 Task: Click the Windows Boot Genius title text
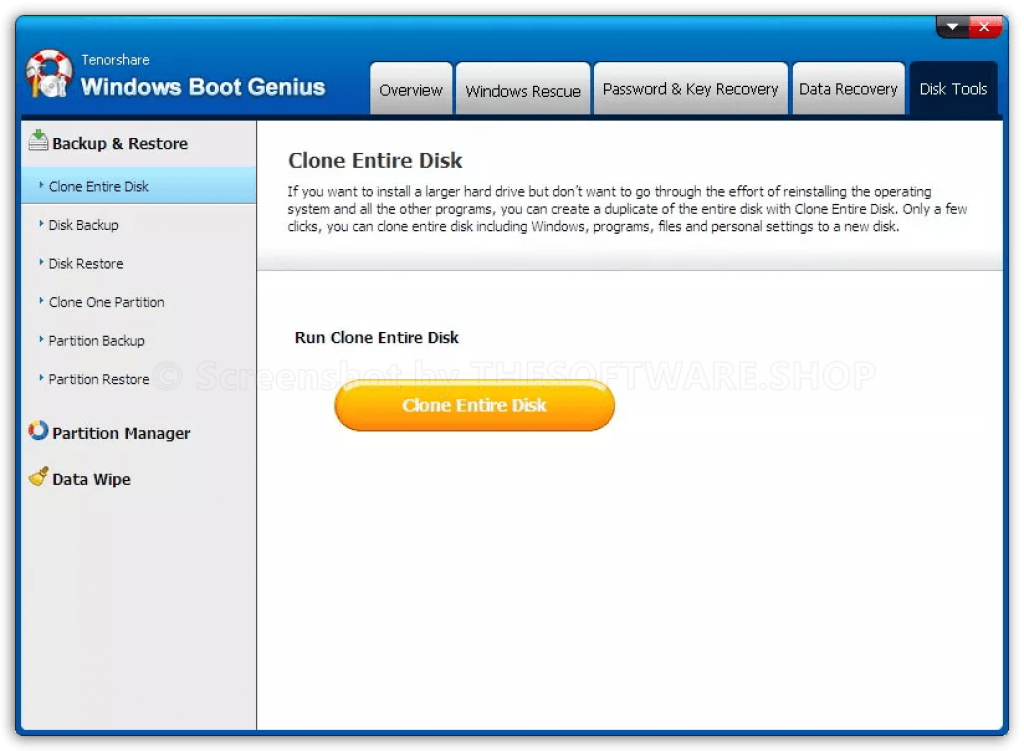coord(202,87)
